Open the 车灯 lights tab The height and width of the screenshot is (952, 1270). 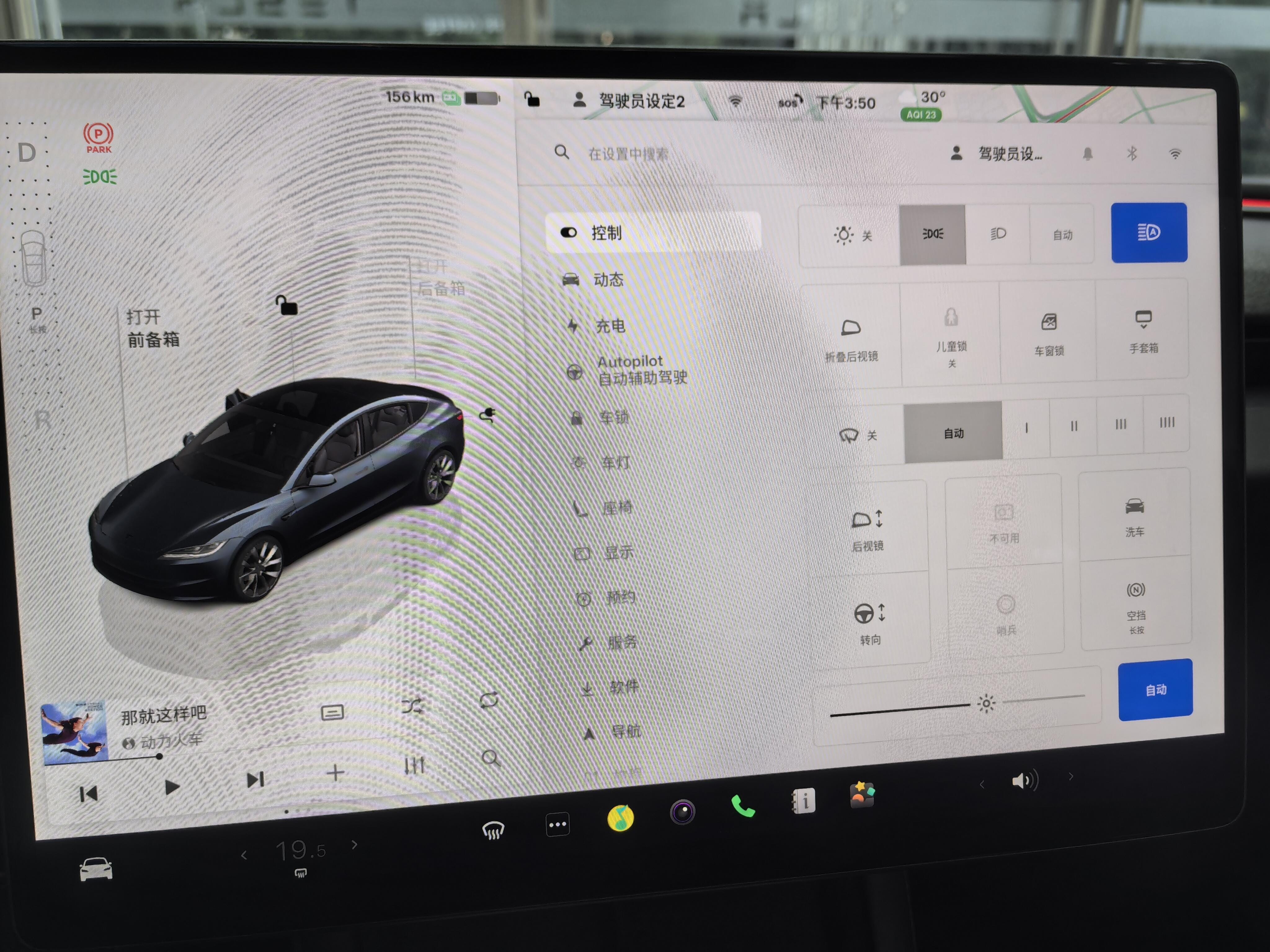(x=601, y=462)
